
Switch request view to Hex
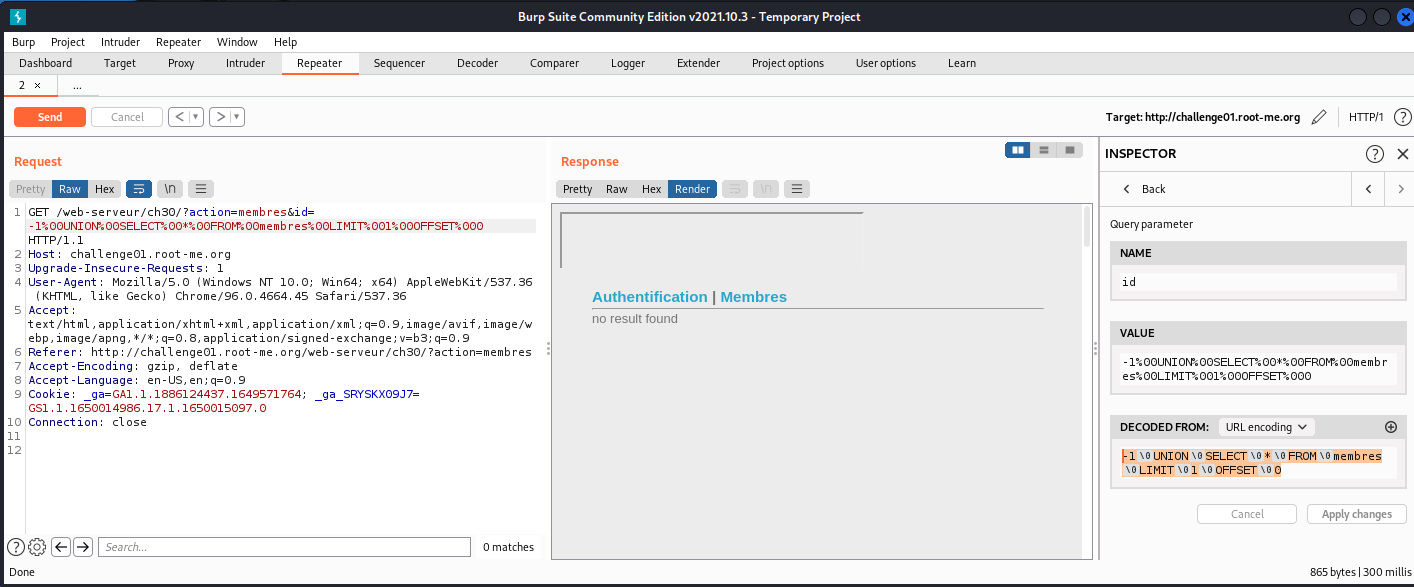(105, 189)
